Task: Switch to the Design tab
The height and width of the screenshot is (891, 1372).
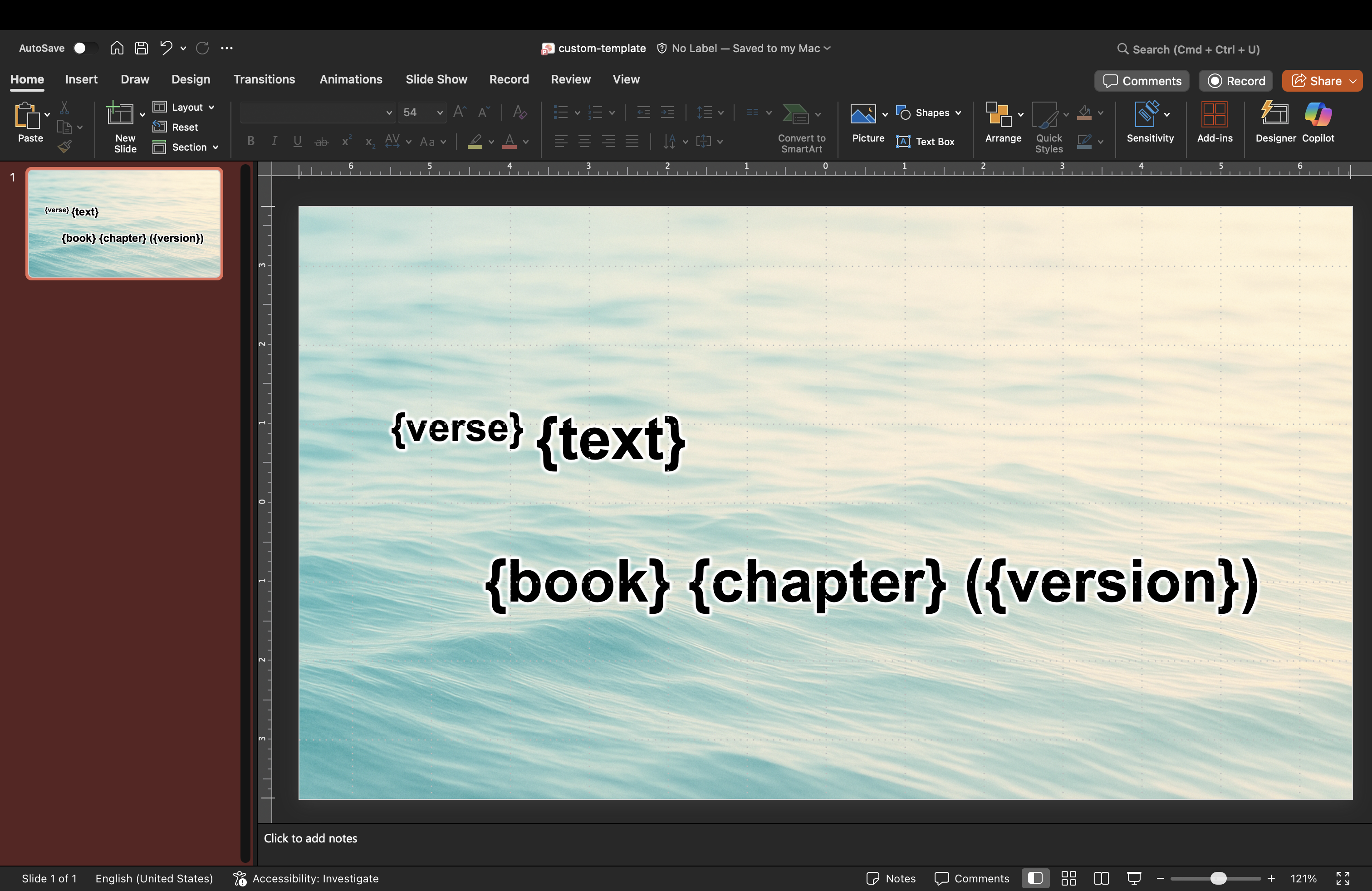Action: (191, 79)
